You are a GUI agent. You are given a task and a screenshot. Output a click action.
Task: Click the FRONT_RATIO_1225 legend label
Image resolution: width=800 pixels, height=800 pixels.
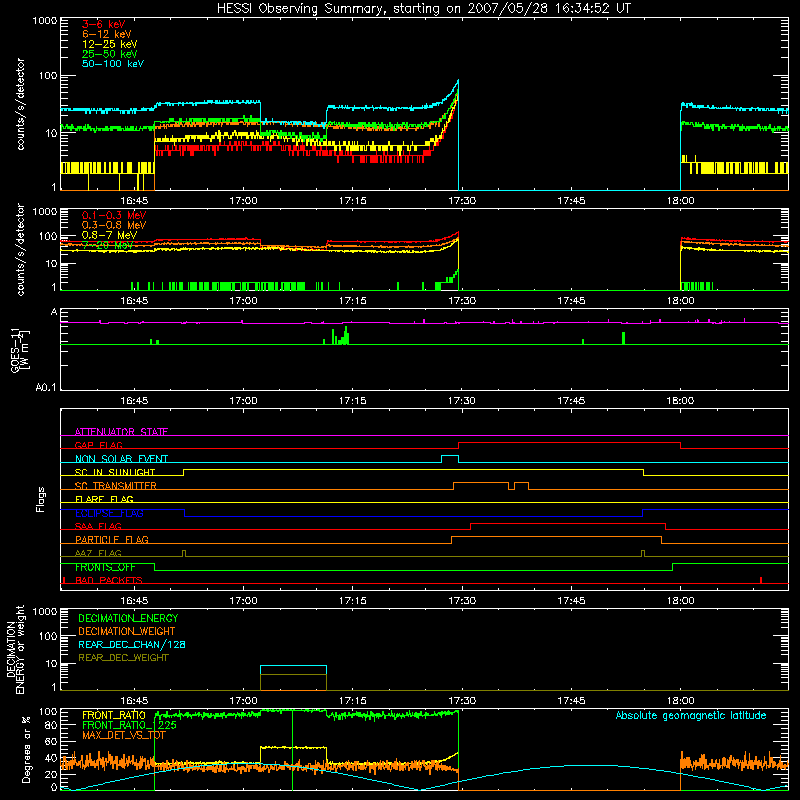(129, 725)
